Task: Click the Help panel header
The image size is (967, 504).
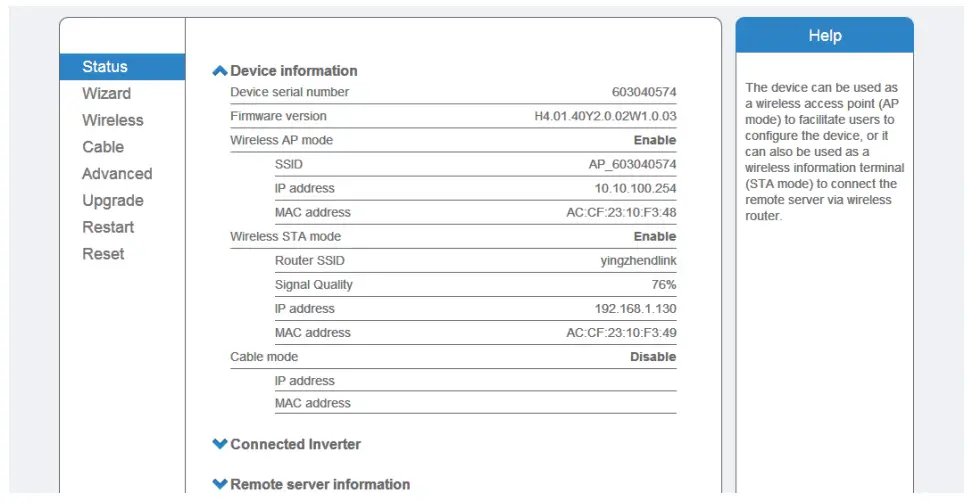Action: pyautogui.click(x=824, y=36)
